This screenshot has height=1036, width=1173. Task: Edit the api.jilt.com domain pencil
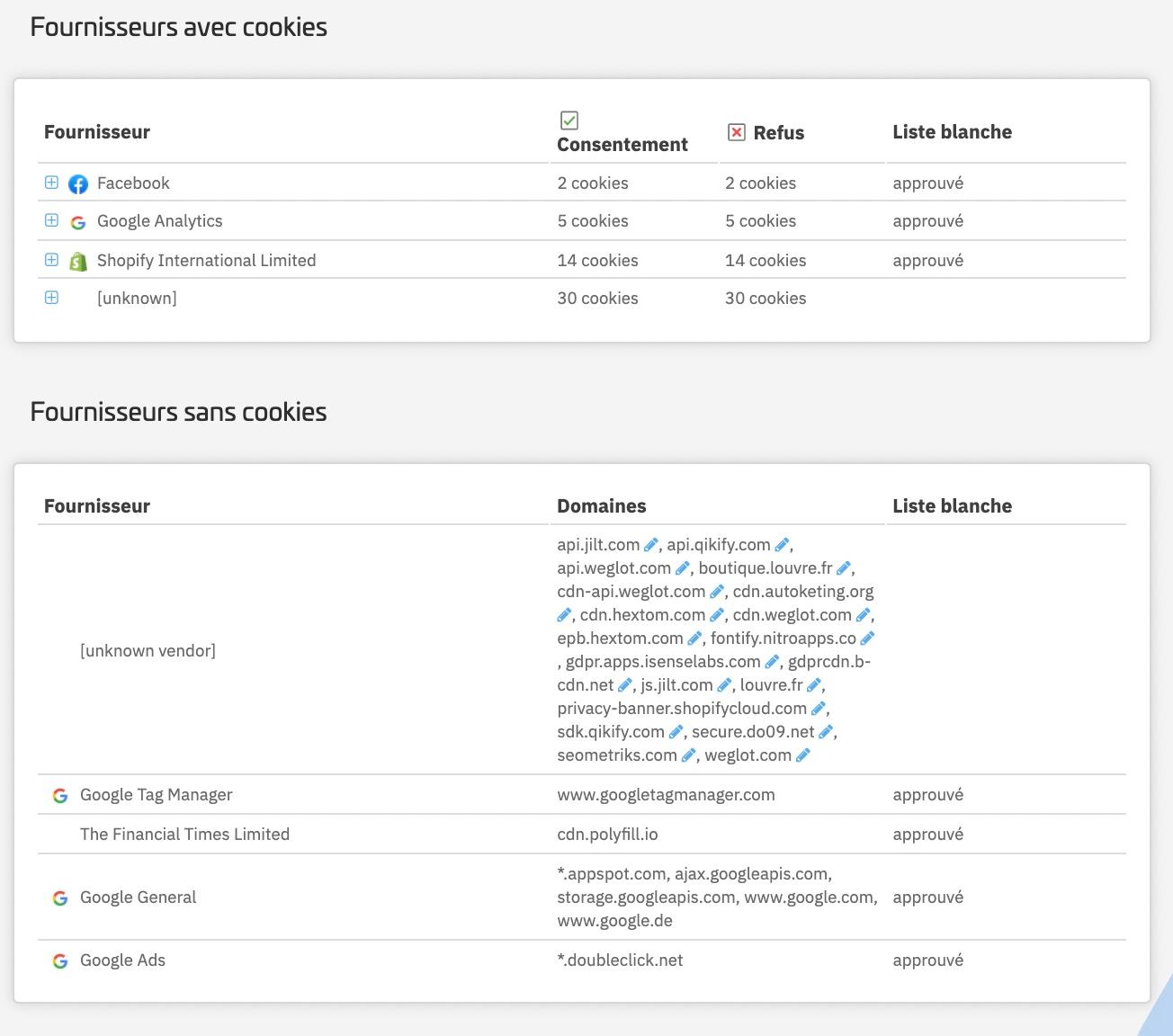651,545
